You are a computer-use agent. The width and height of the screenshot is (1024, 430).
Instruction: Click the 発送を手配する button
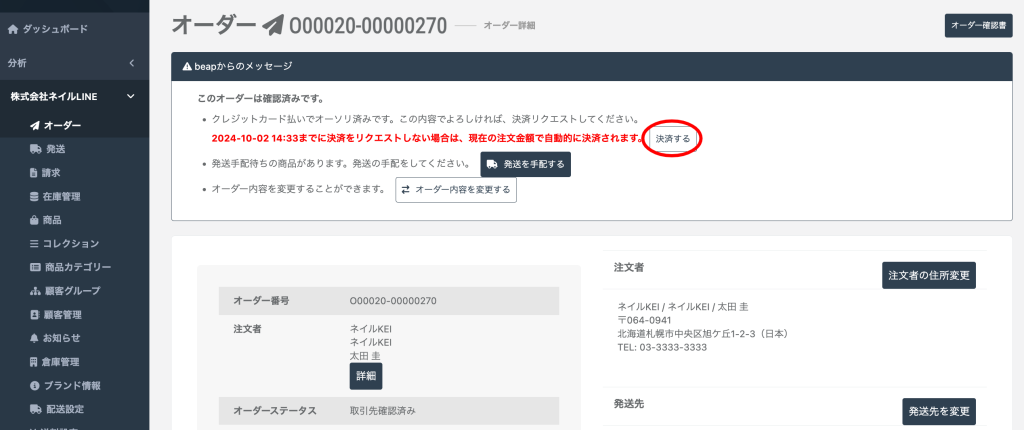point(525,164)
